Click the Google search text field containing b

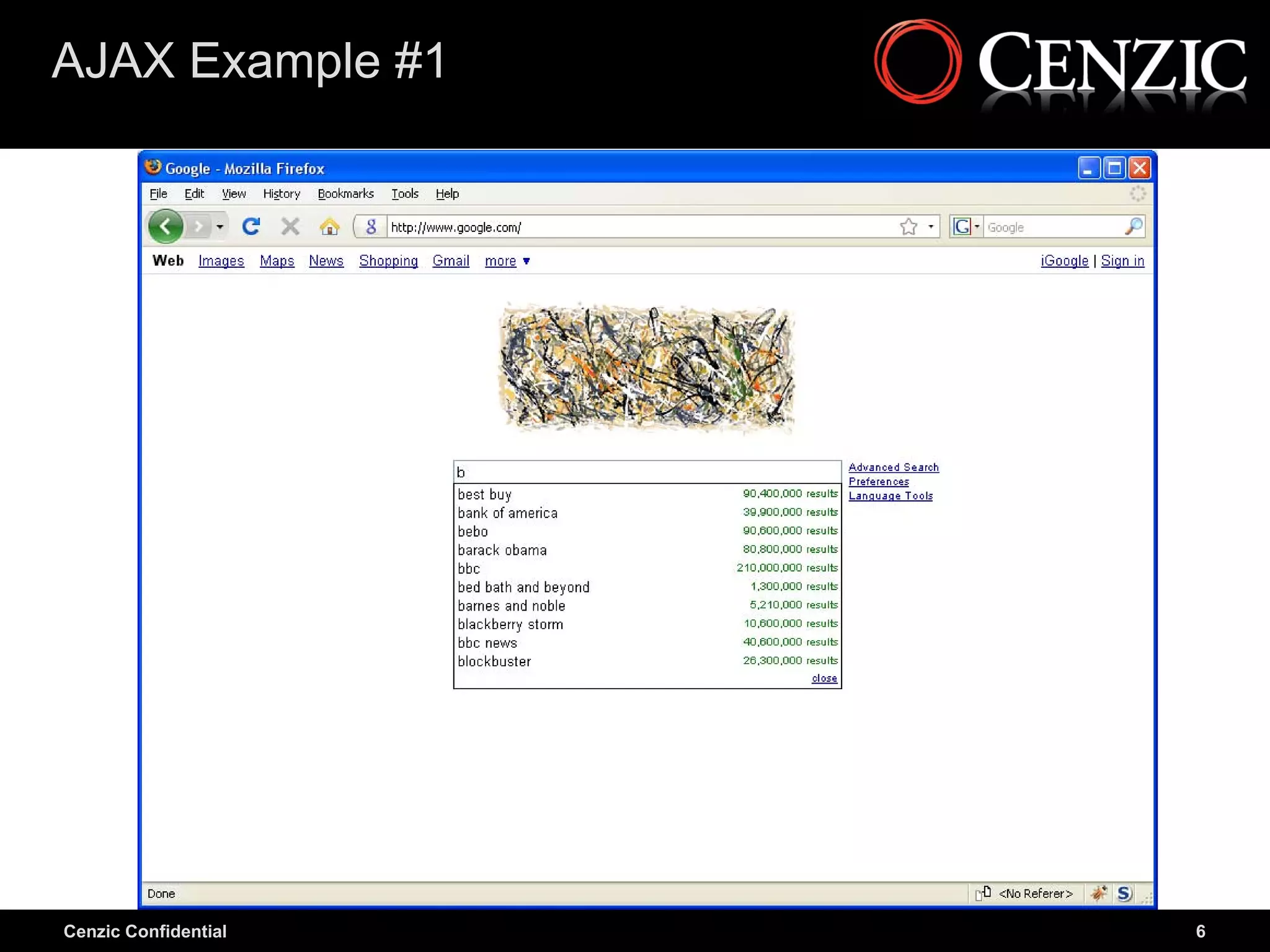[x=647, y=472]
